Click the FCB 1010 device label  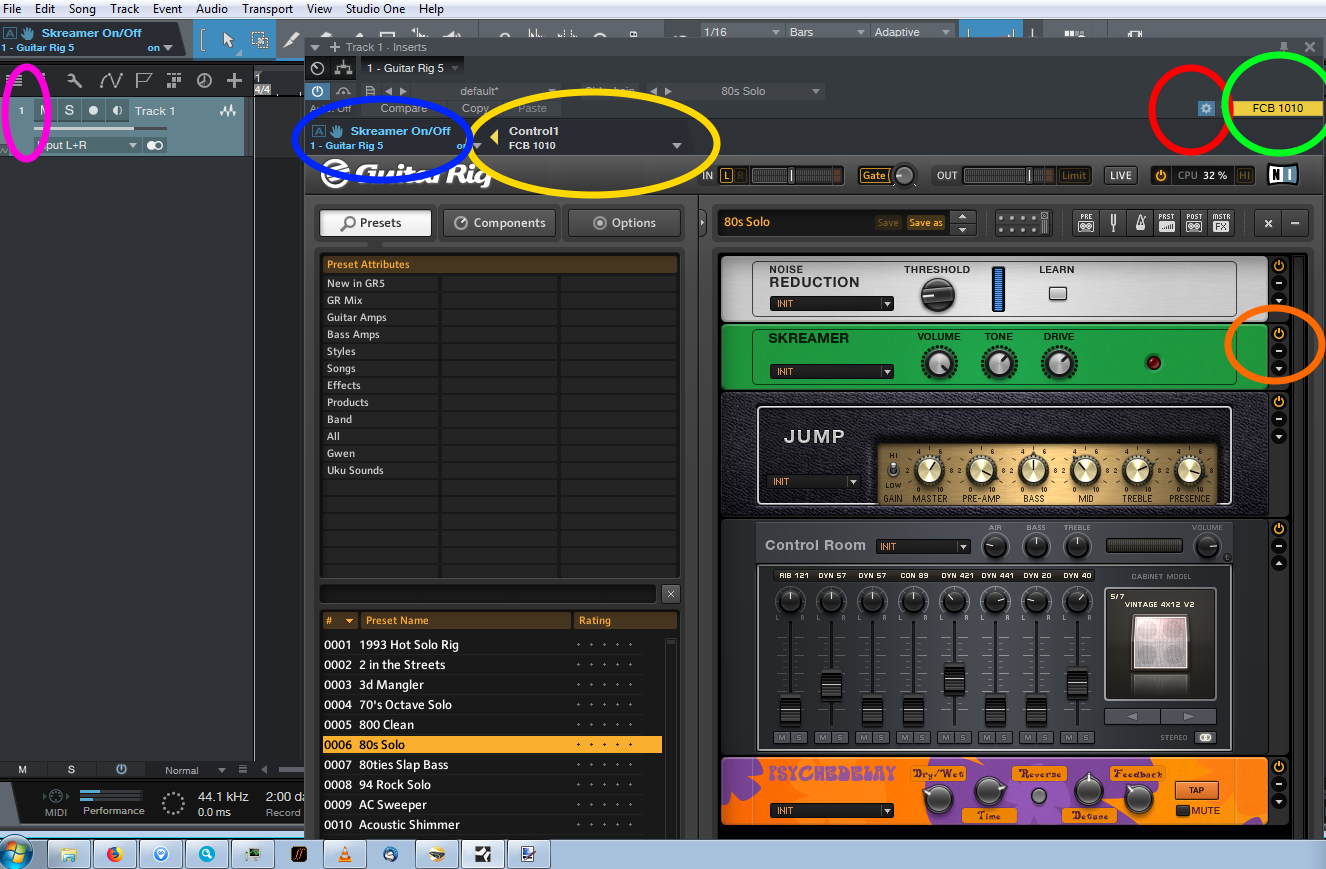[1278, 108]
